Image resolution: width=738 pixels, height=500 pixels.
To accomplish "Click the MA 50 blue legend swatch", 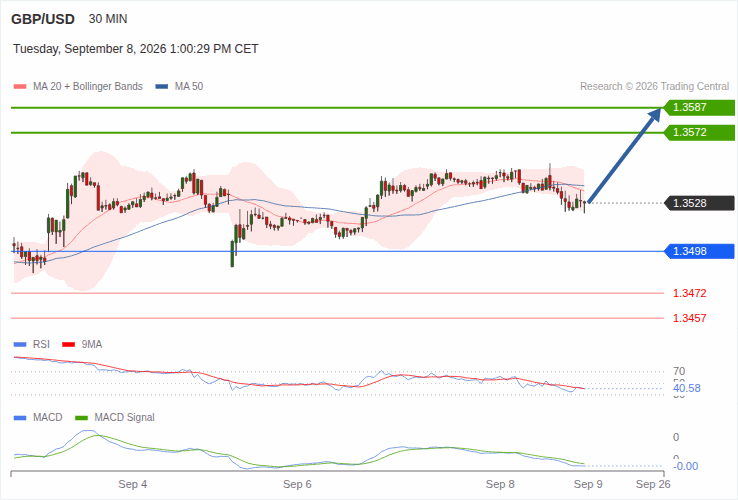I will tap(161, 87).
